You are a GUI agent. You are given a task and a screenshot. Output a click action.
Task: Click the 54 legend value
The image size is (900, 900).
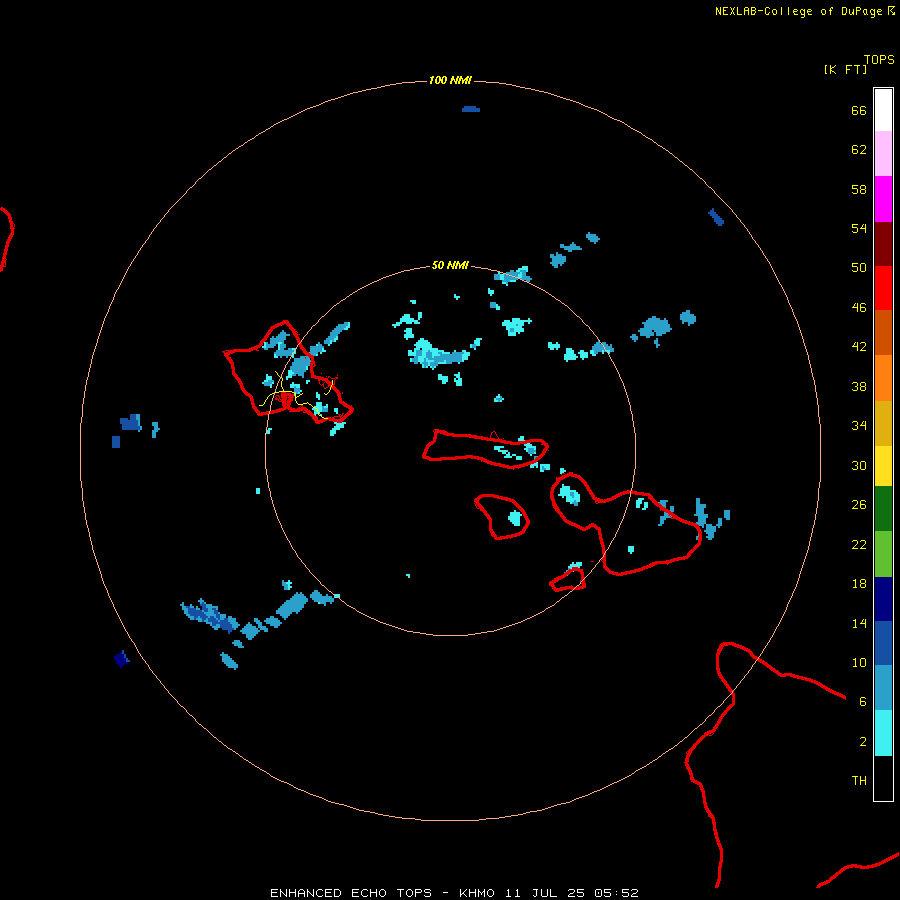pos(859,228)
